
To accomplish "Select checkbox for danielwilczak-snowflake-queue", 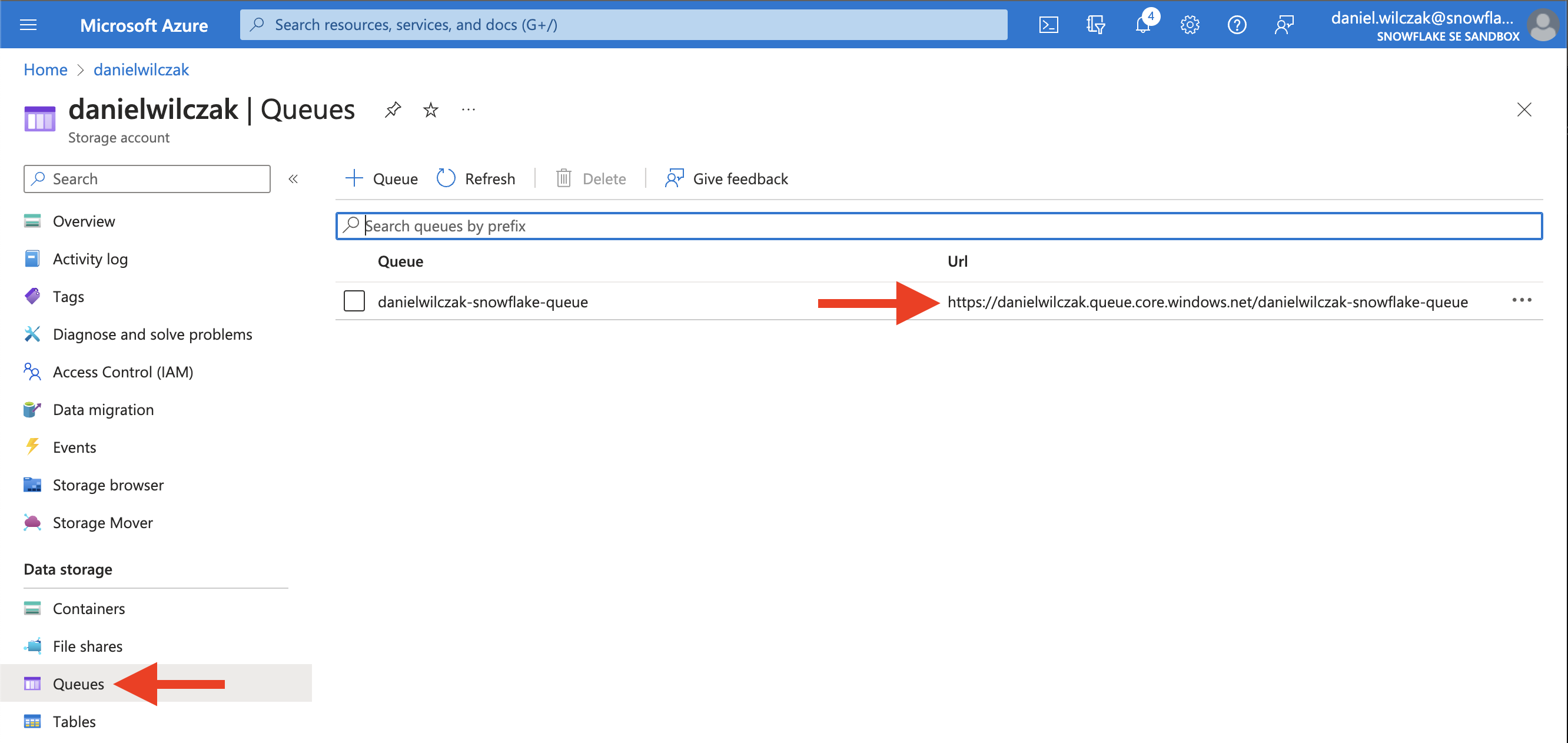I will pos(354,301).
